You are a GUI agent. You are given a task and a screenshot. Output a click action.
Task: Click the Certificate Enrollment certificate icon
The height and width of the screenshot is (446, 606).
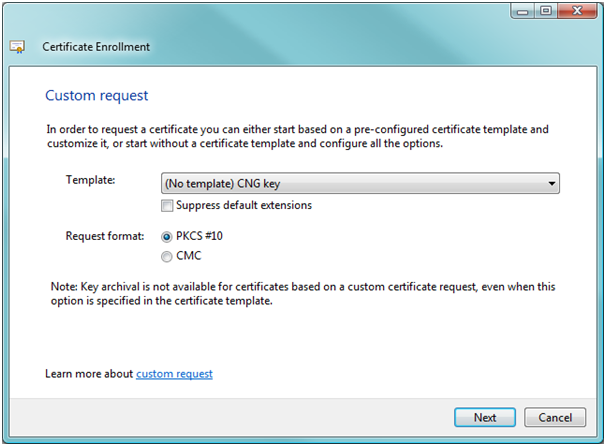17,47
